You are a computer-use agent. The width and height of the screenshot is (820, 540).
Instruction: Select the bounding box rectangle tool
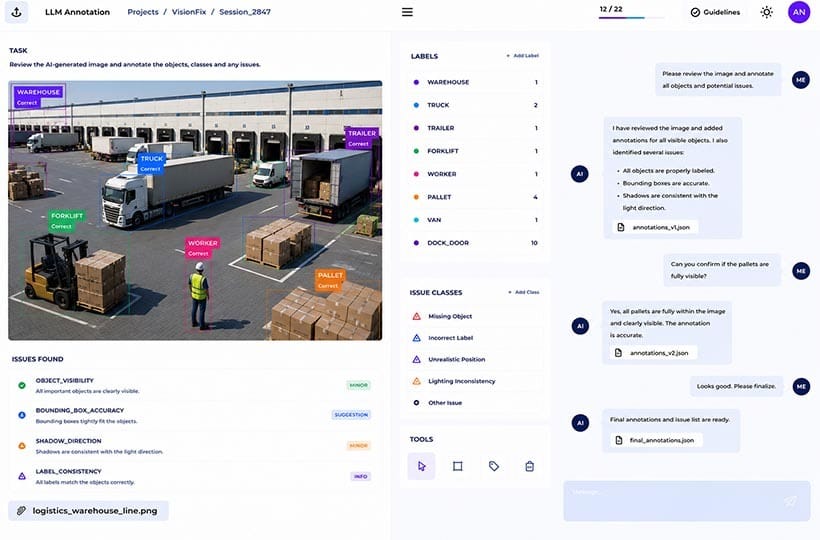tap(458, 466)
